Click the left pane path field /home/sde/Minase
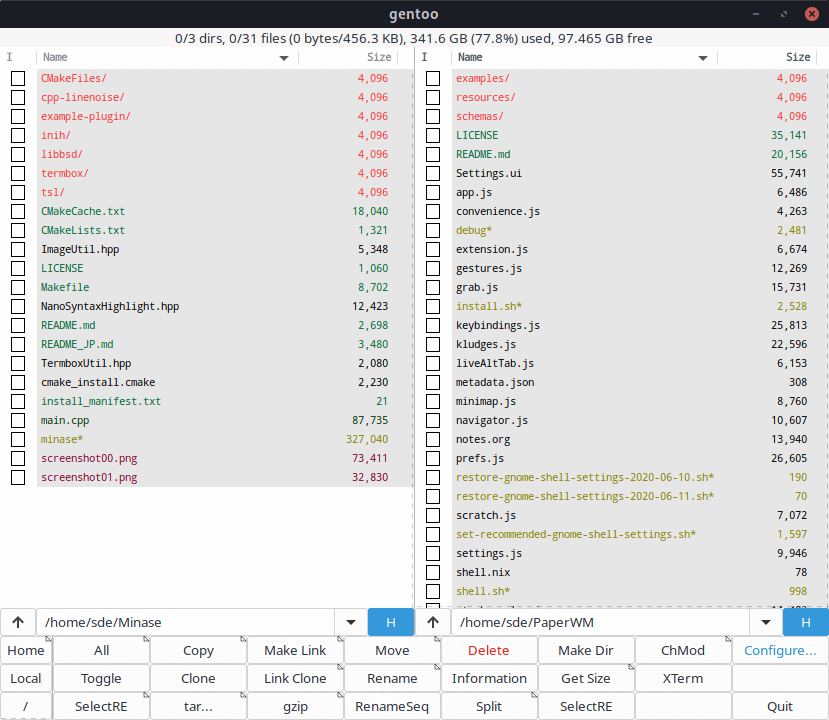This screenshot has width=829, height=720. pyautogui.click(x=185, y=622)
